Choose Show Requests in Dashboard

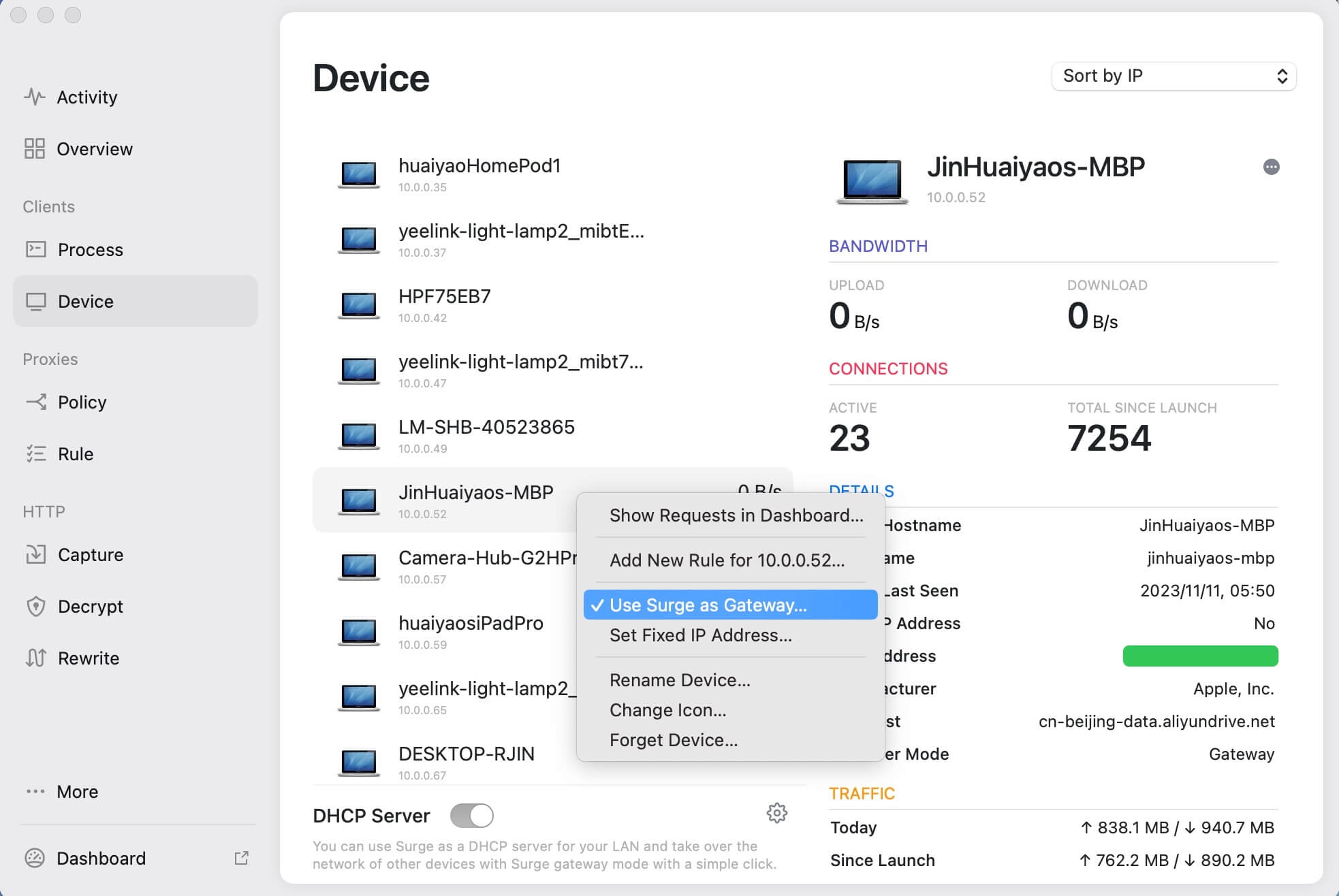[730, 515]
